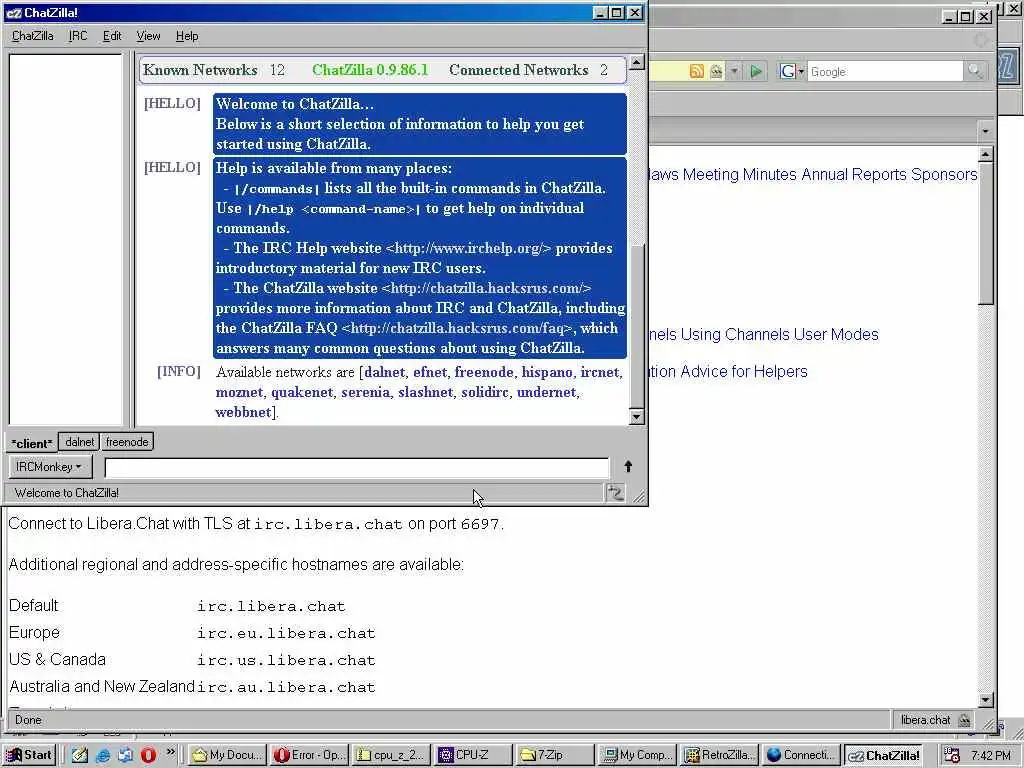The height and width of the screenshot is (768, 1024).
Task: Click the connection status icon in ChatZilla status bar
Action: click(615, 492)
